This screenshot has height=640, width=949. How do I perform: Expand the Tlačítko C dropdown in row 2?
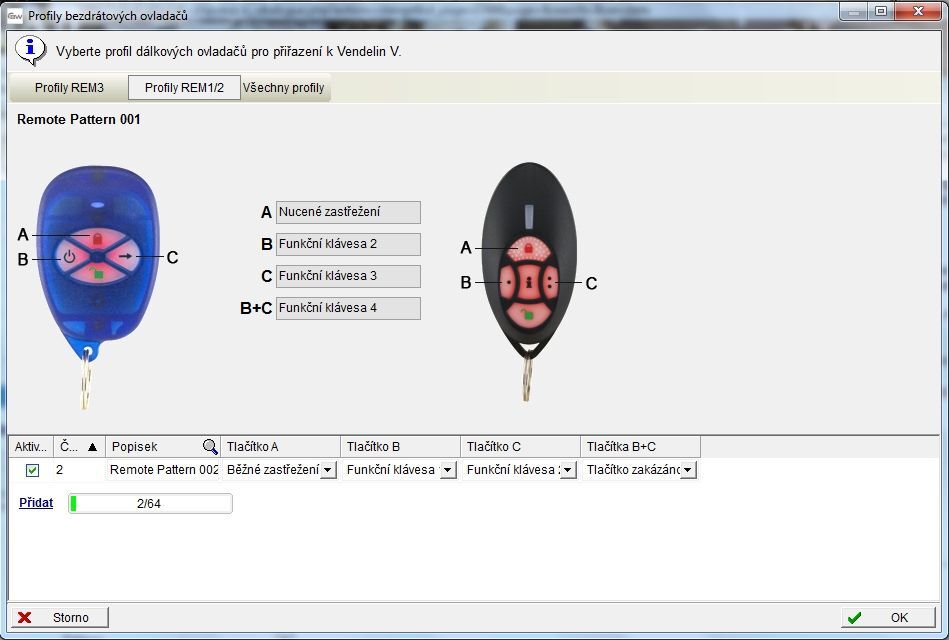568,470
